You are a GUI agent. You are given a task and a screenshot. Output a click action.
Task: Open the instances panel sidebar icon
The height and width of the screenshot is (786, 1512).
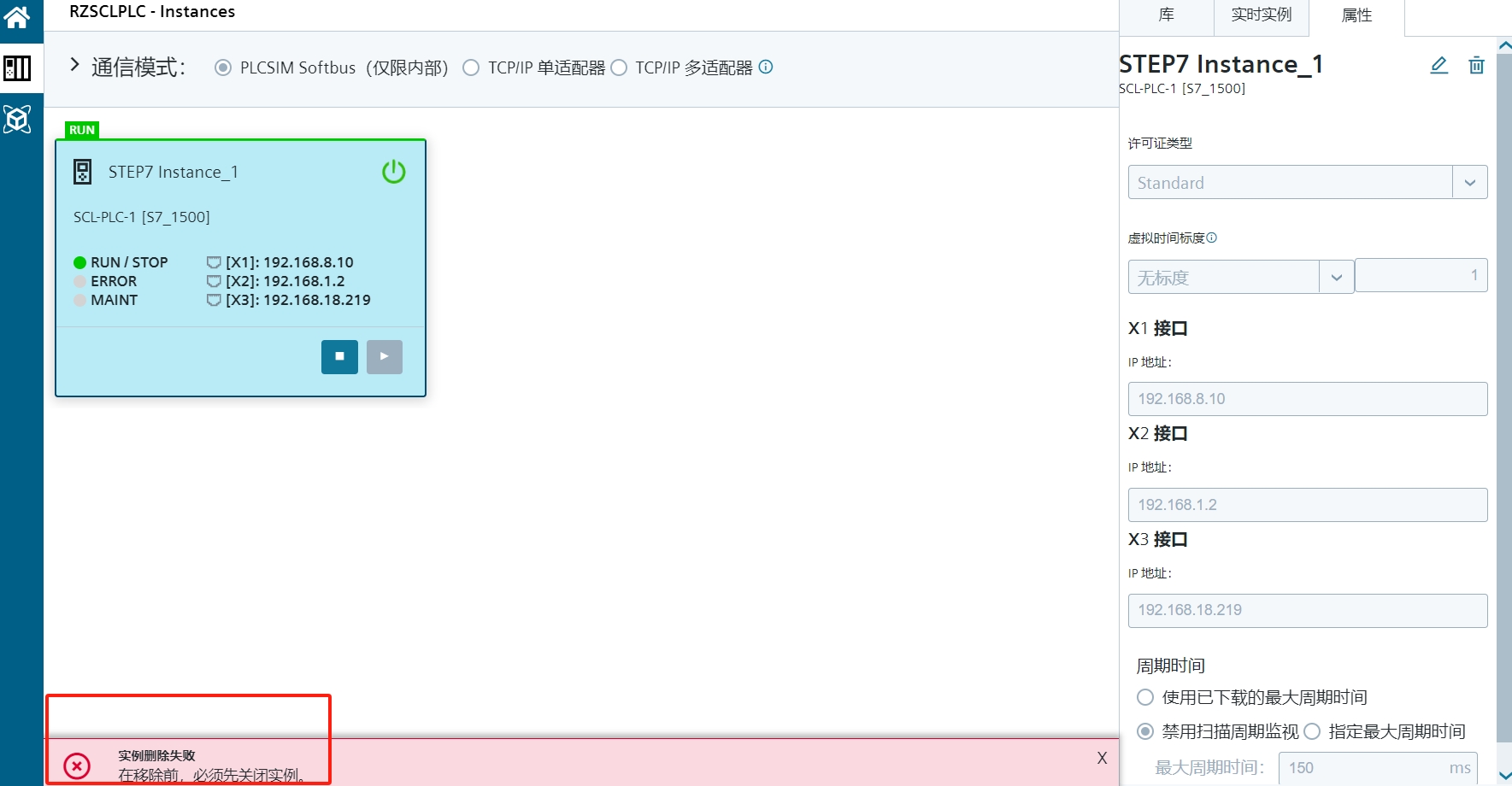17,68
